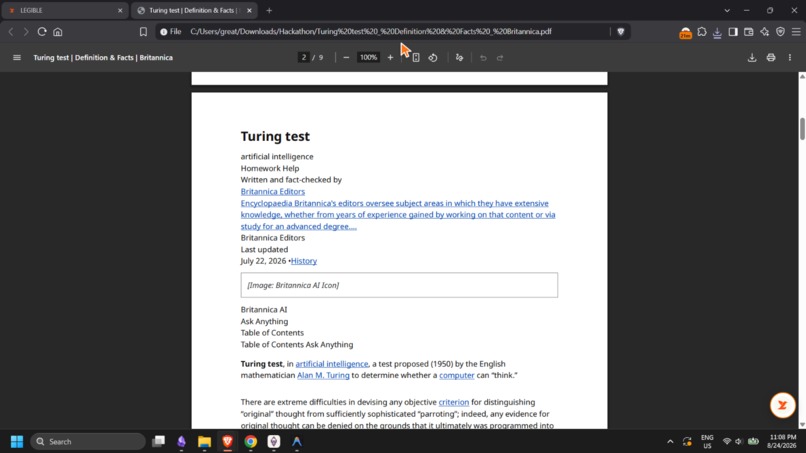Open the browser hamburger menu
The height and width of the screenshot is (453, 806).
pos(796,32)
